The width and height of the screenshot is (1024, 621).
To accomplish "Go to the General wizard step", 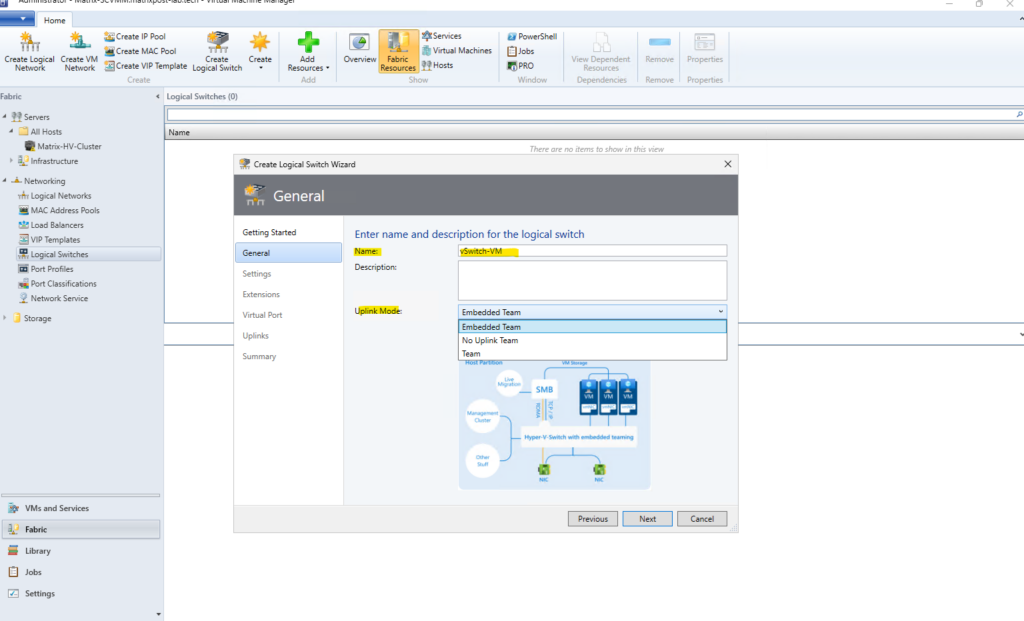I will (288, 253).
